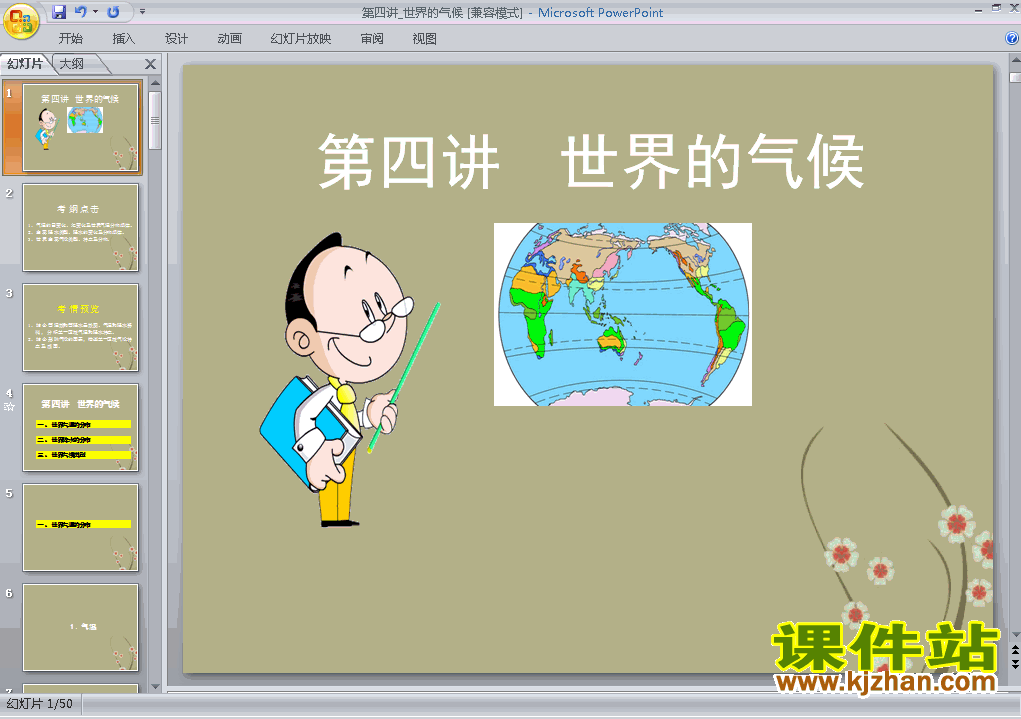Screen dimensions: 1021x719
Task: Click the thumbnail pane scroll-down arrow
Action: coord(155,686)
